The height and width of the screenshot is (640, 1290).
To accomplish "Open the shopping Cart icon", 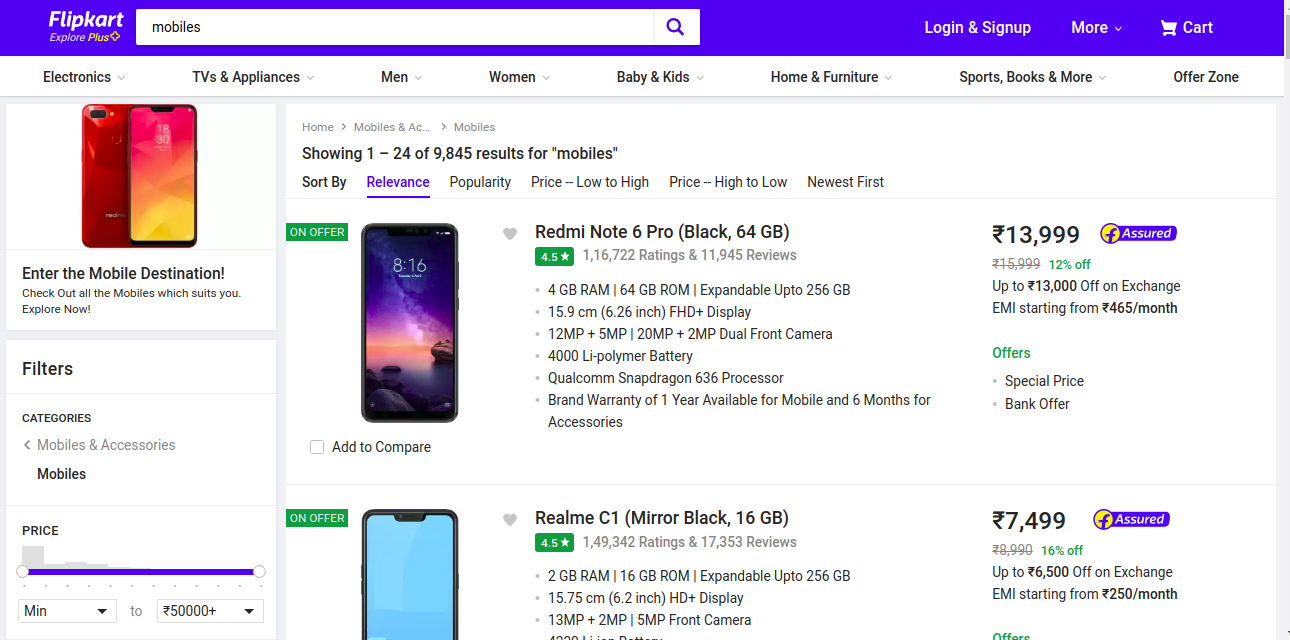I will [x=1168, y=28].
